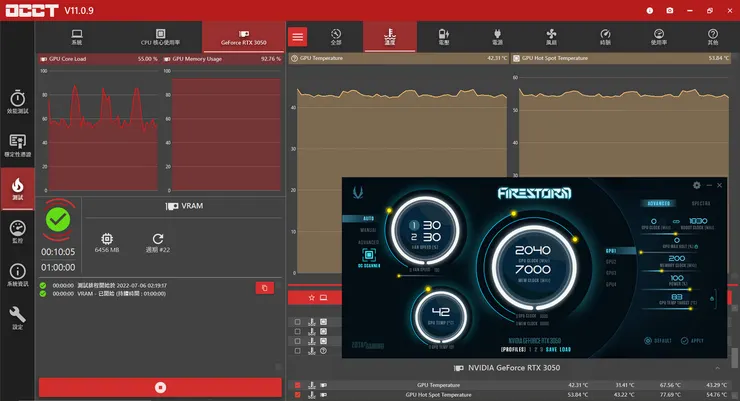740x401 pixels.
Task: Select the clock speedometer filter tab
Action: coord(605,37)
